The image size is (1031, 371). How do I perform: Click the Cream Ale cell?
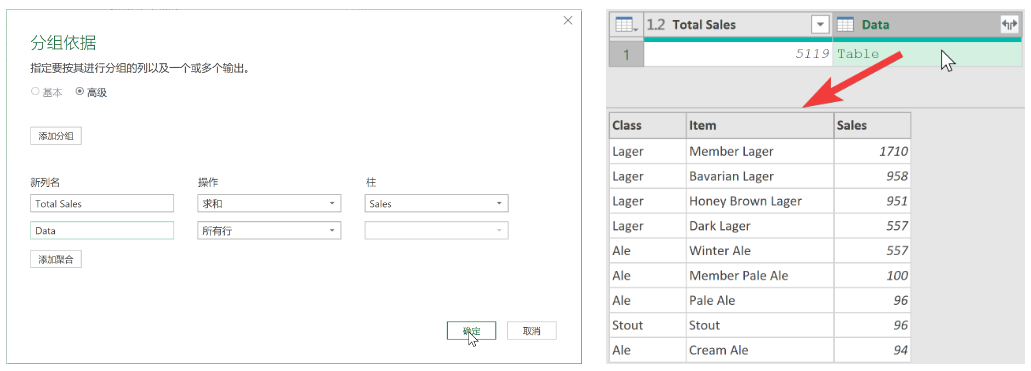(760, 351)
